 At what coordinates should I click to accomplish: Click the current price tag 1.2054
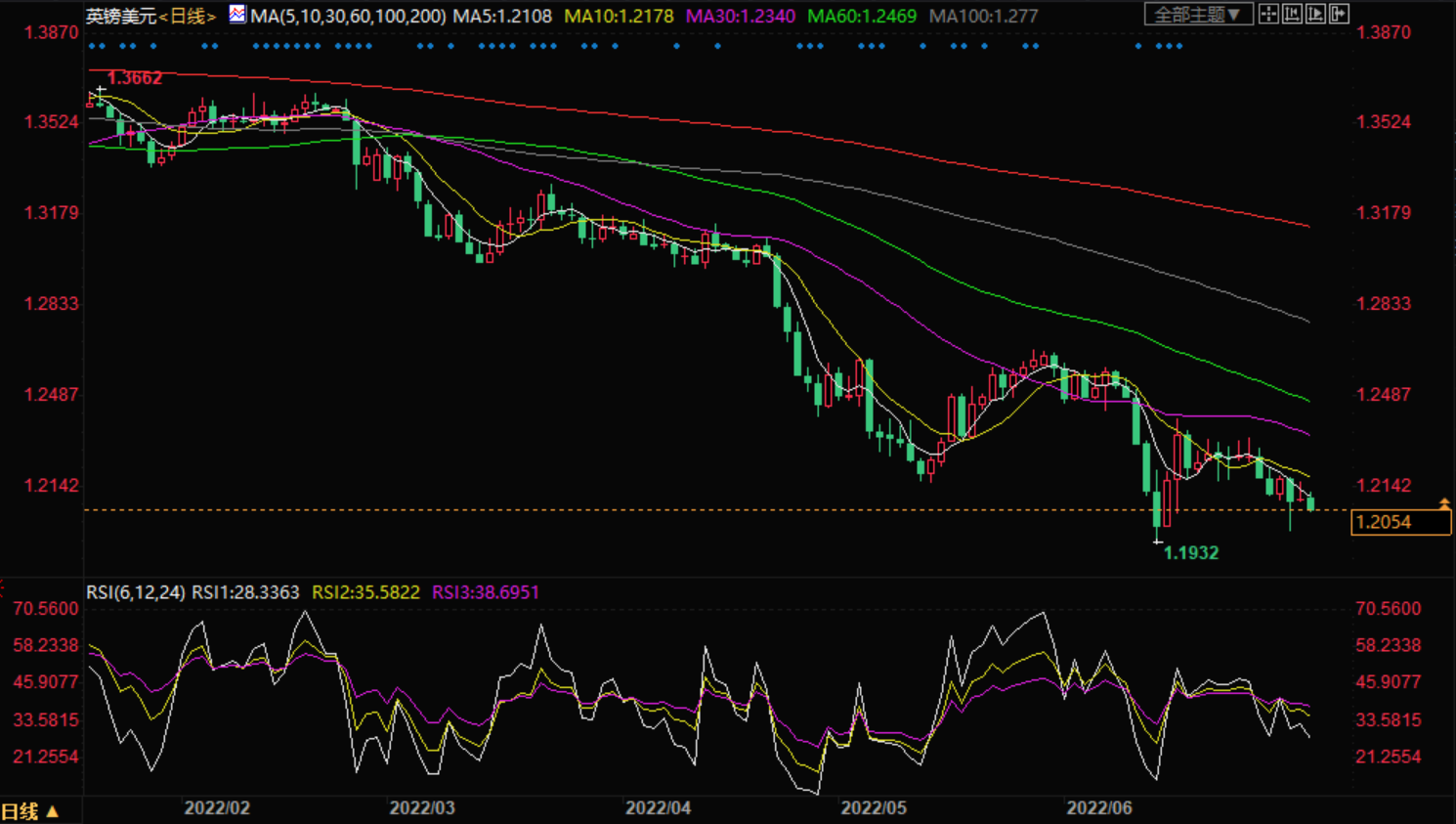point(1401,522)
